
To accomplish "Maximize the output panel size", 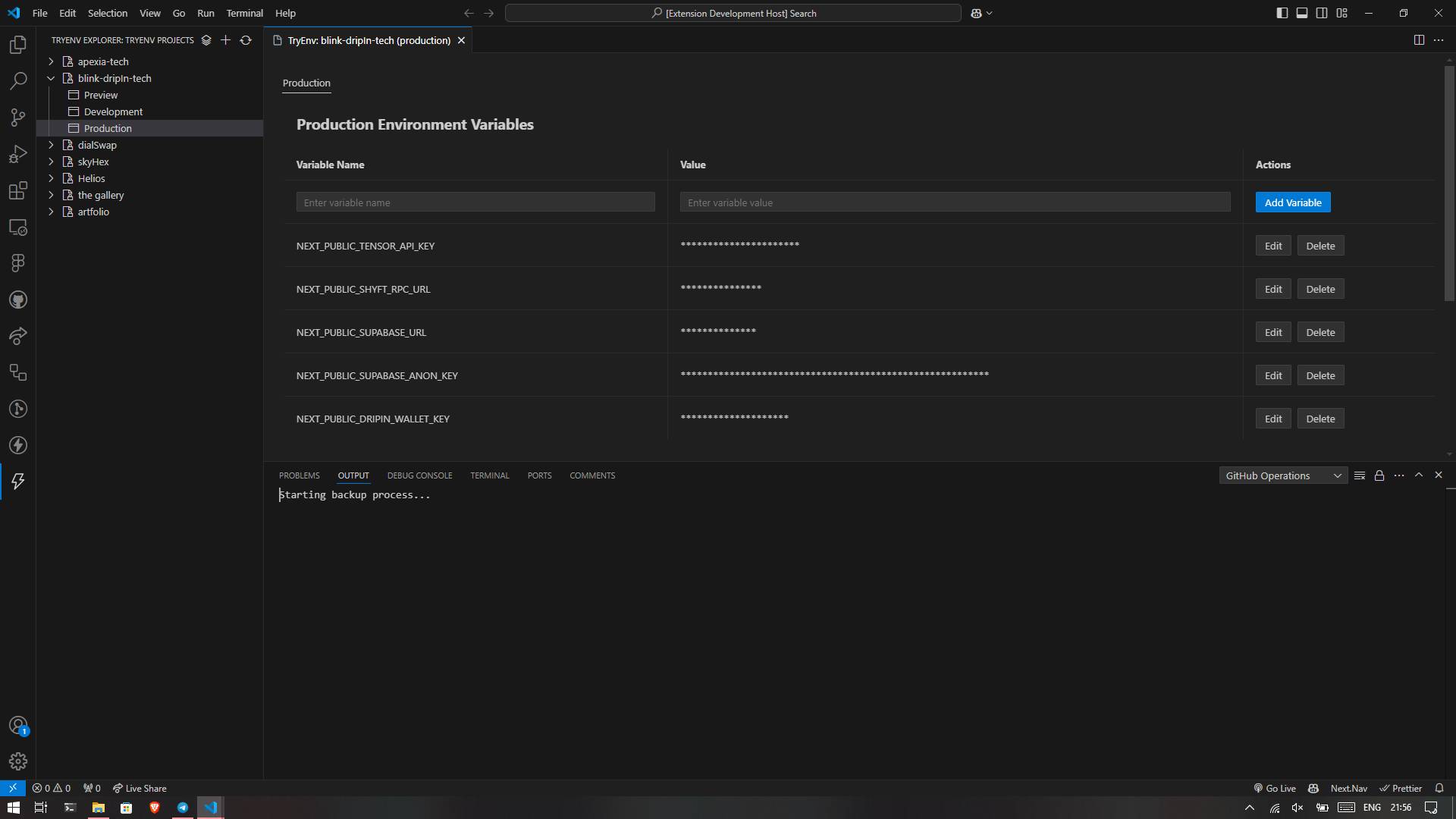I will tap(1419, 475).
